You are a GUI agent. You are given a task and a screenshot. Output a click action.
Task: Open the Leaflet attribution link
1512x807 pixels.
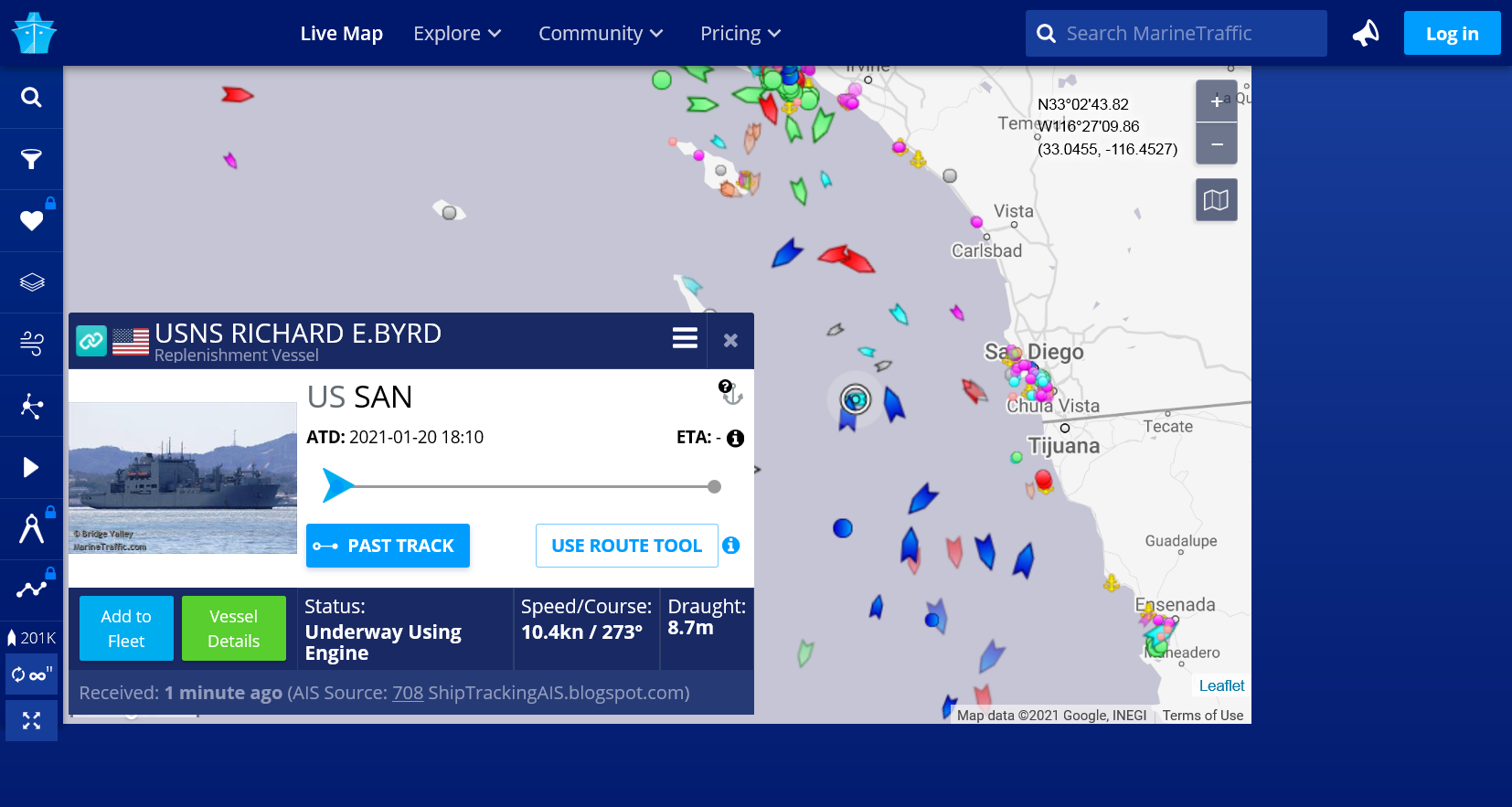(1221, 685)
